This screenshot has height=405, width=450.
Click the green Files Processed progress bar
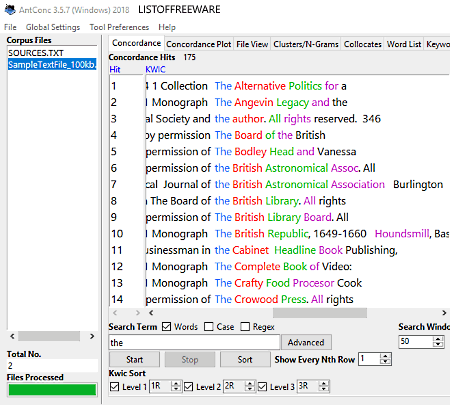[52, 389]
